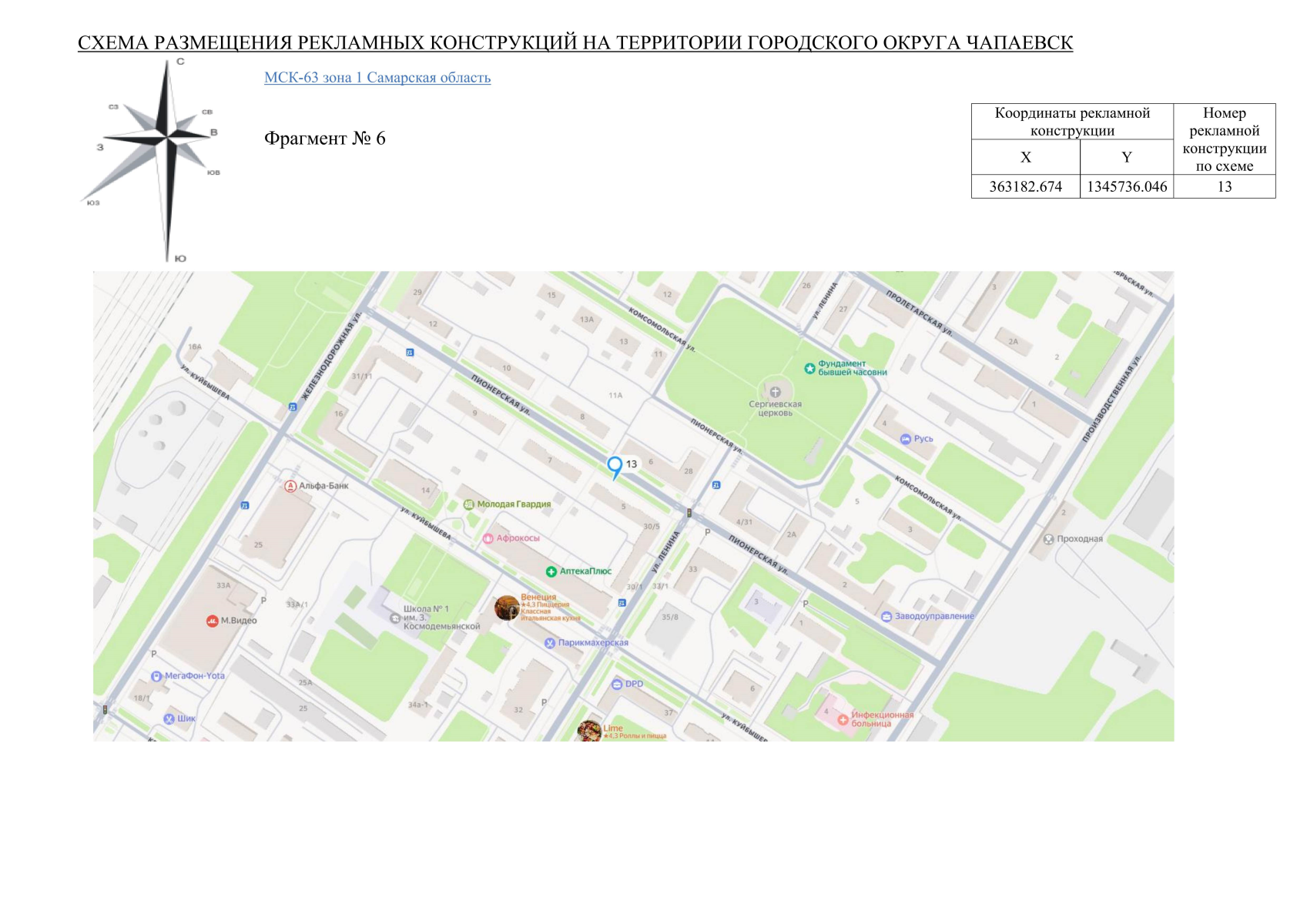Select the Шик store icon

point(169,718)
